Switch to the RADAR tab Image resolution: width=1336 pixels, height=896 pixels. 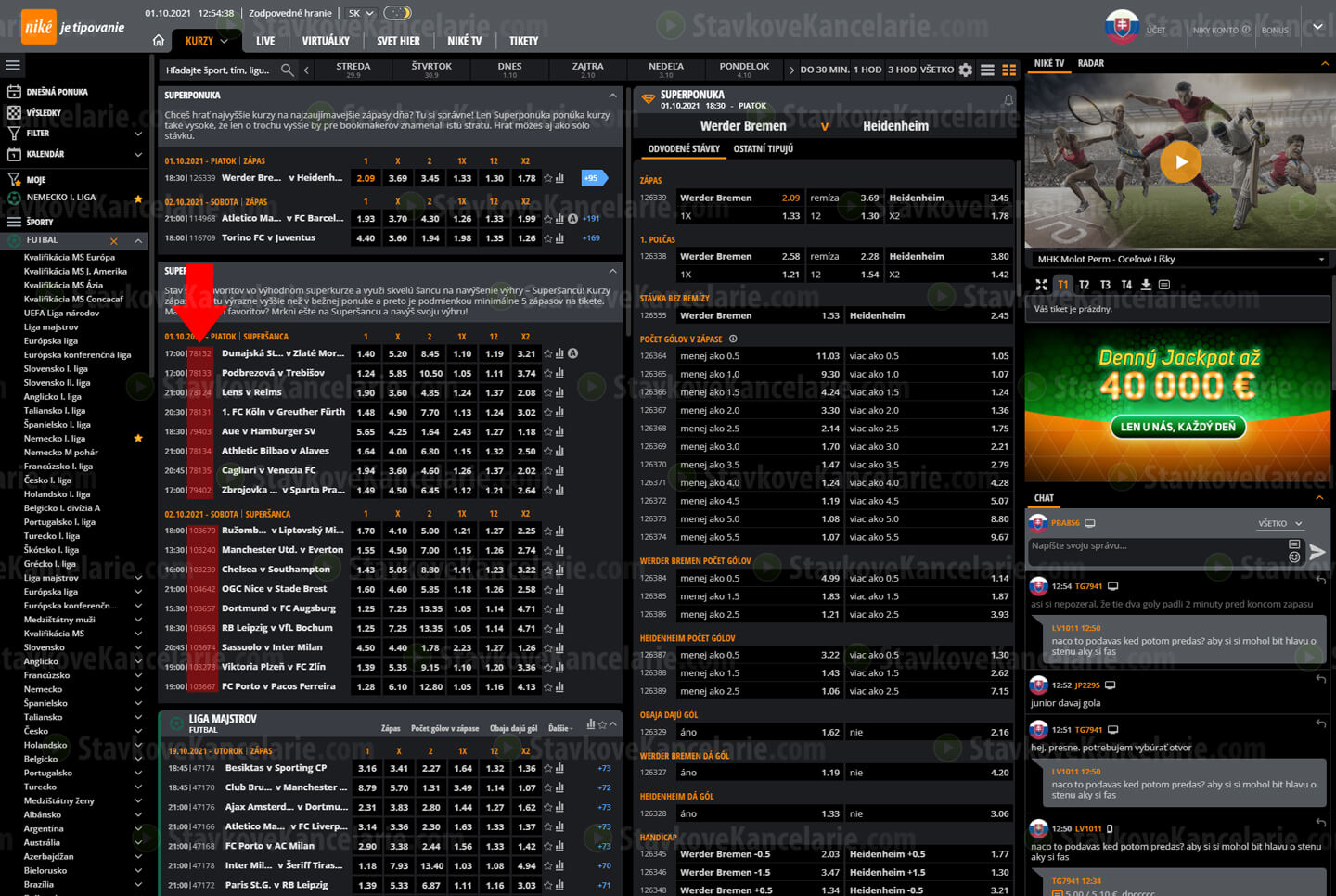(1091, 63)
